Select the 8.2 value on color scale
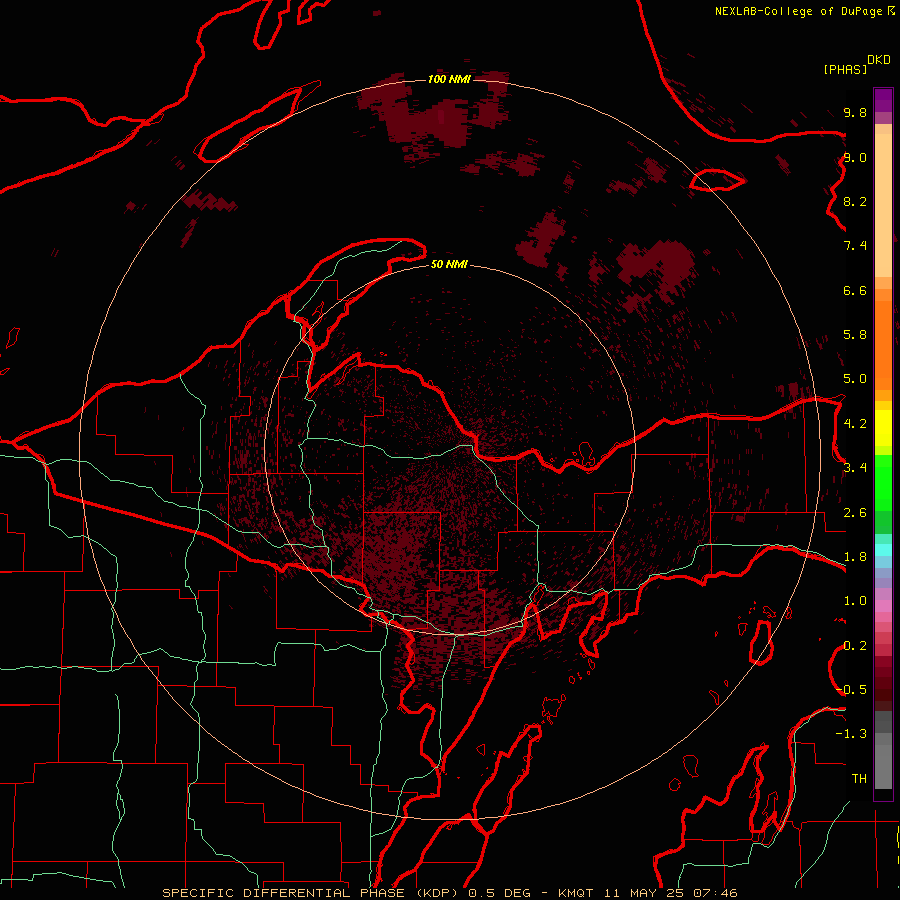The image size is (900, 900). (x=855, y=202)
